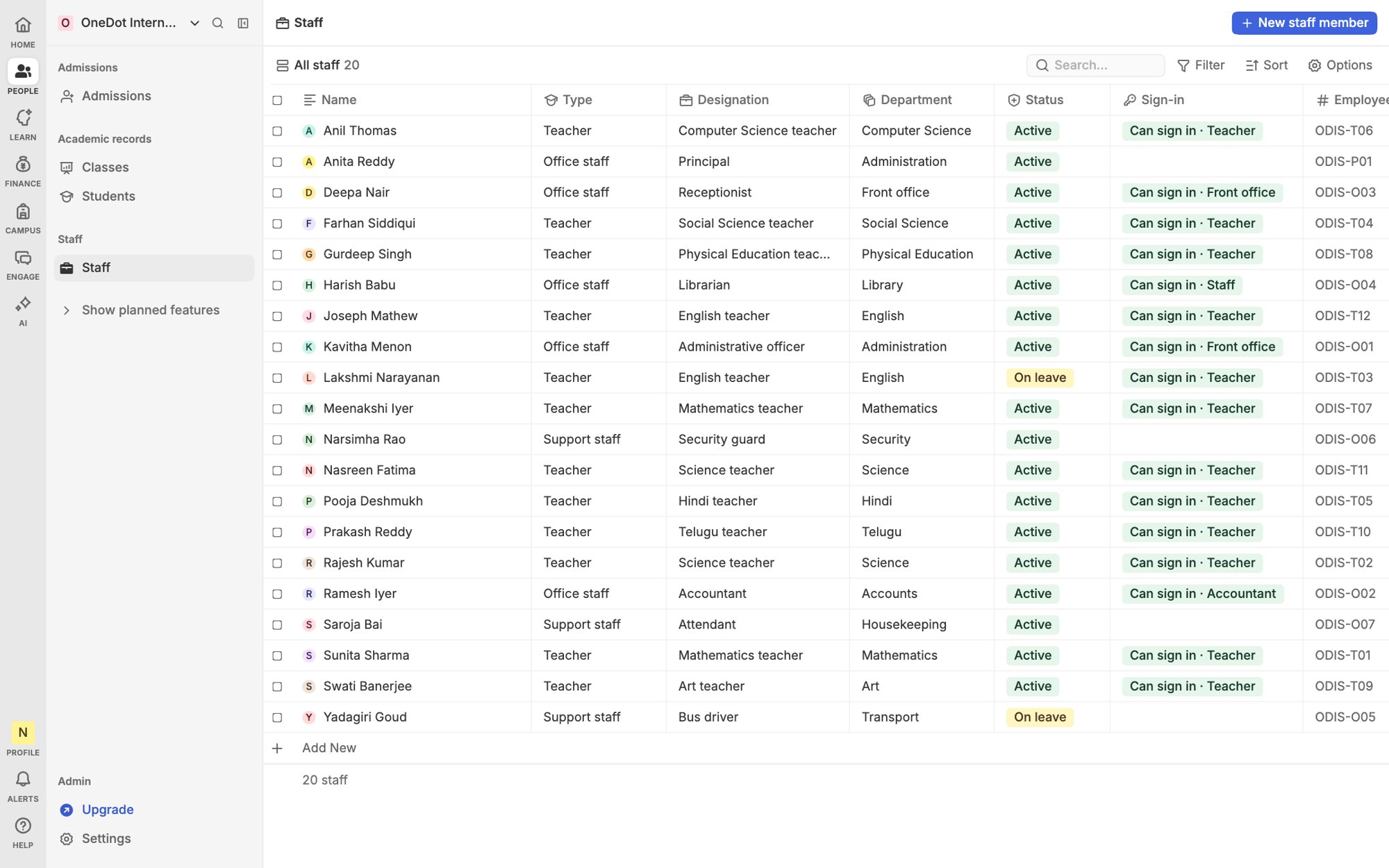The width and height of the screenshot is (1389, 868).
Task: Open the AI sparkle icon
Action: (23, 304)
